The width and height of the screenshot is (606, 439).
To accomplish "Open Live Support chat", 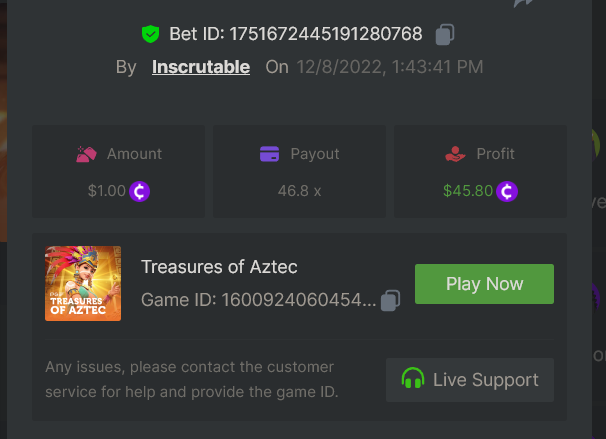I will pos(470,380).
